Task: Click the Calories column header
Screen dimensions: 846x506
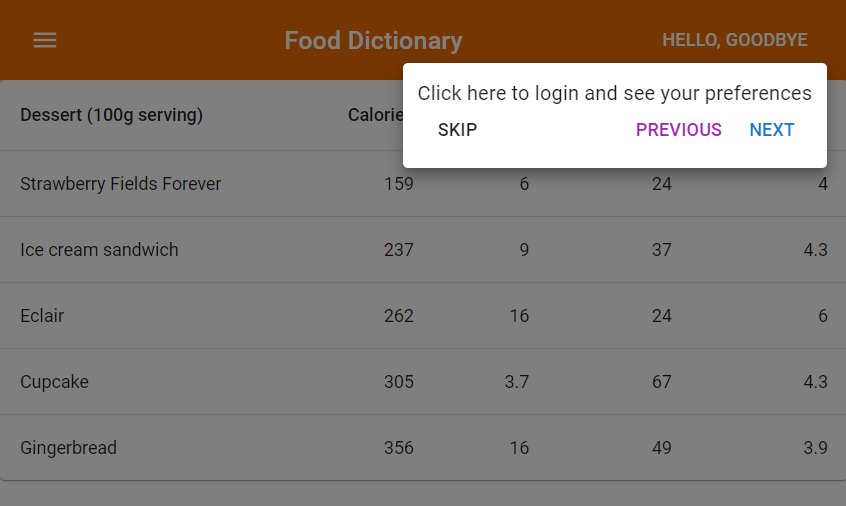Action: tap(375, 115)
